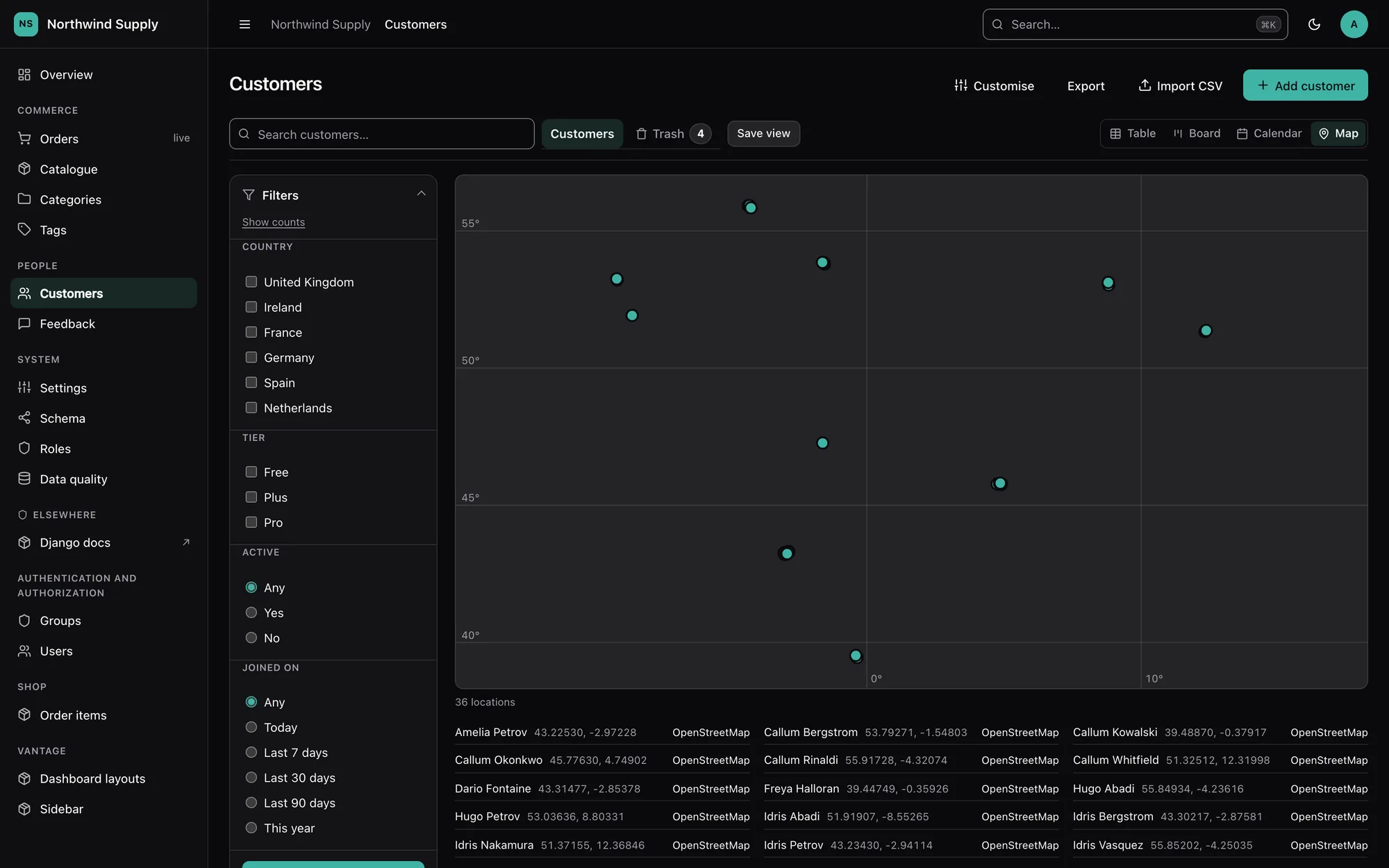Open the Customise options
1389x868 pixels.
(x=994, y=85)
